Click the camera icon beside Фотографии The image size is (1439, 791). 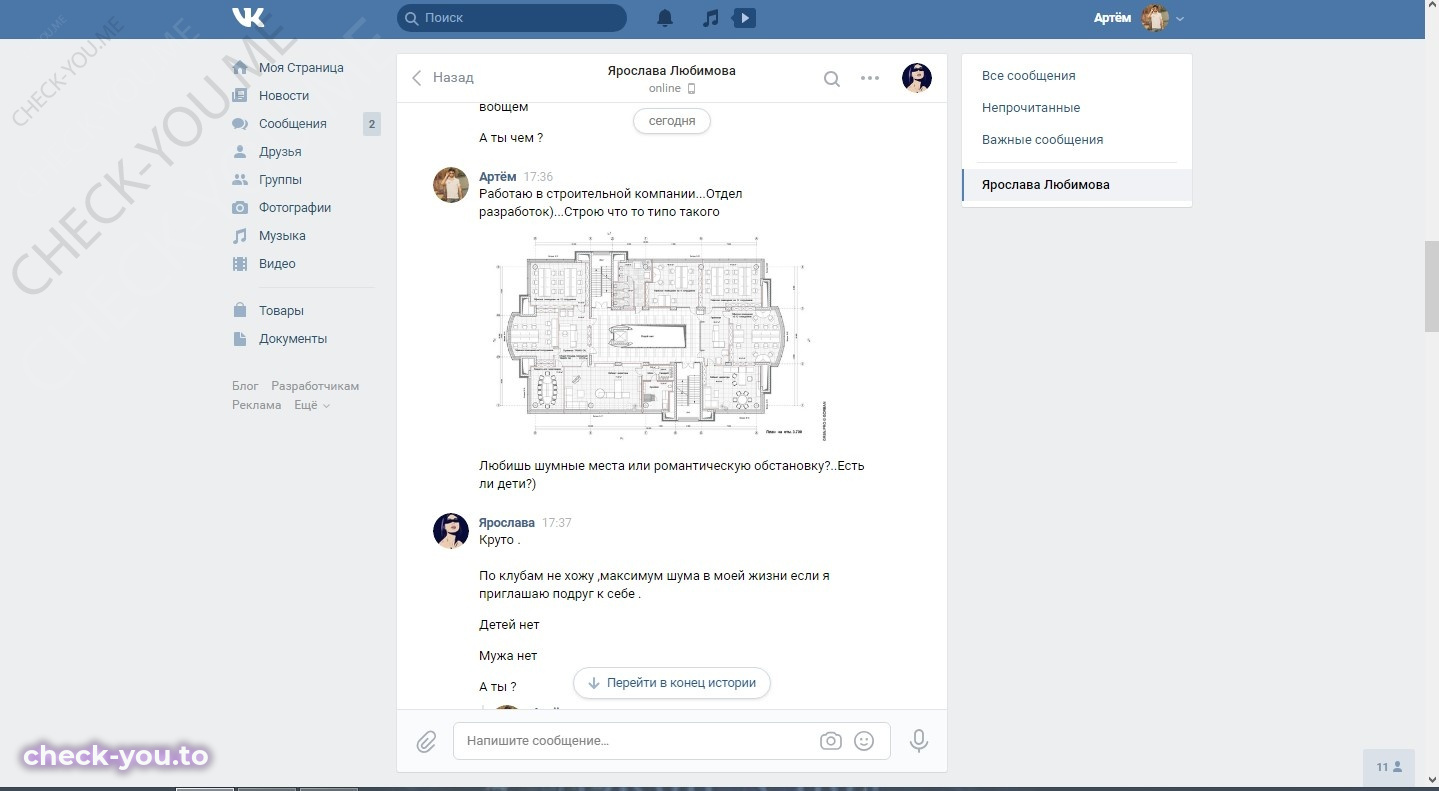pyautogui.click(x=240, y=208)
